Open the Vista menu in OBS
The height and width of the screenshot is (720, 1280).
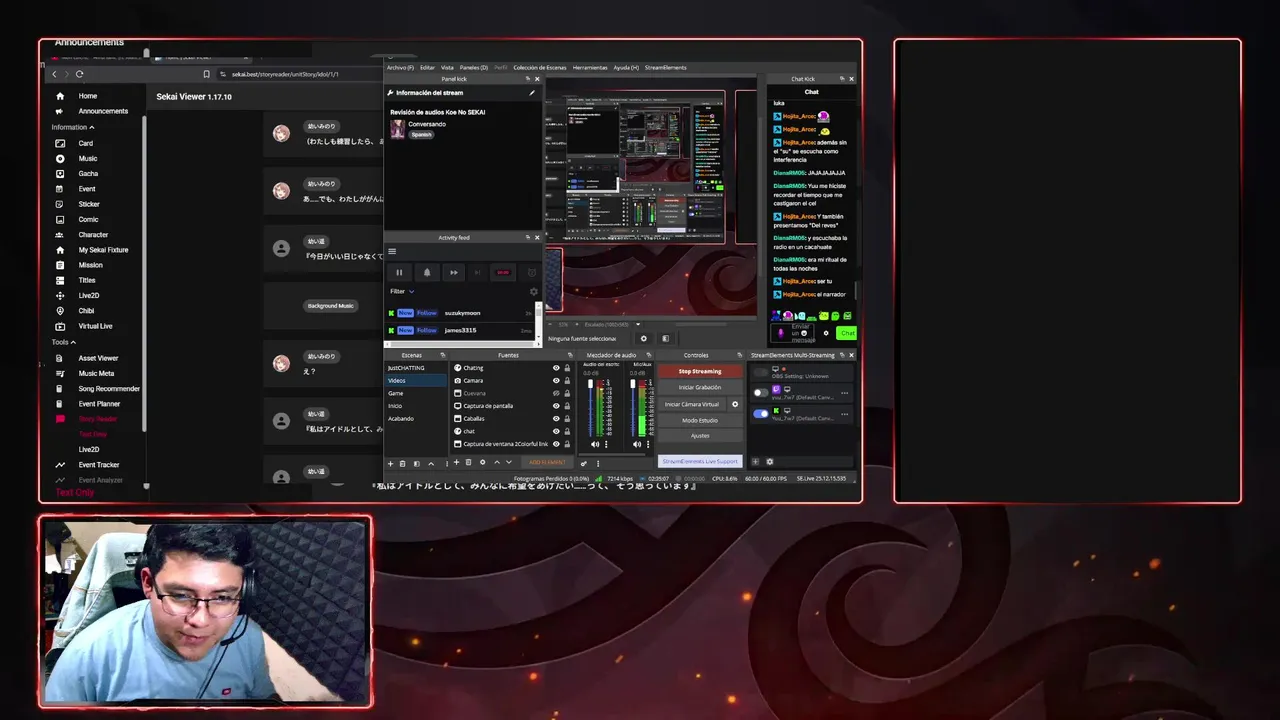[447, 67]
